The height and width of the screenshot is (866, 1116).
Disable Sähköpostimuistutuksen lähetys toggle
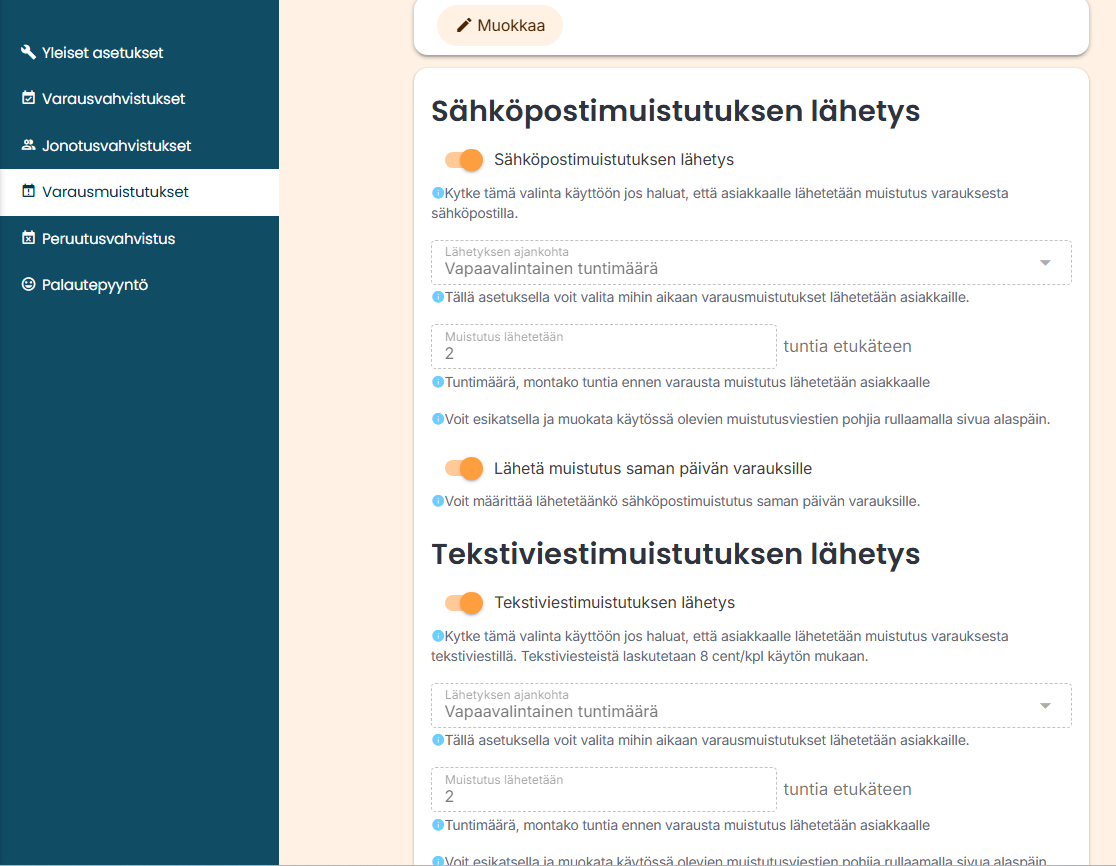[464, 160]
